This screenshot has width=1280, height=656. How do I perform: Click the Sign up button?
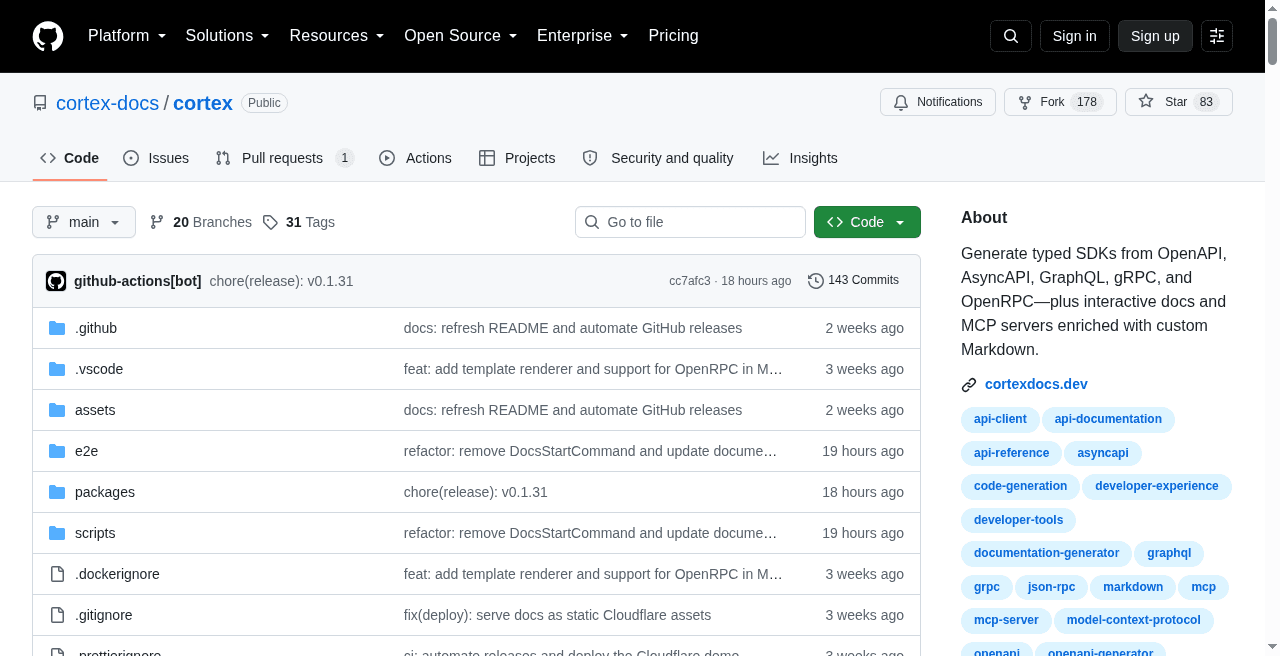coord(1155,36)
